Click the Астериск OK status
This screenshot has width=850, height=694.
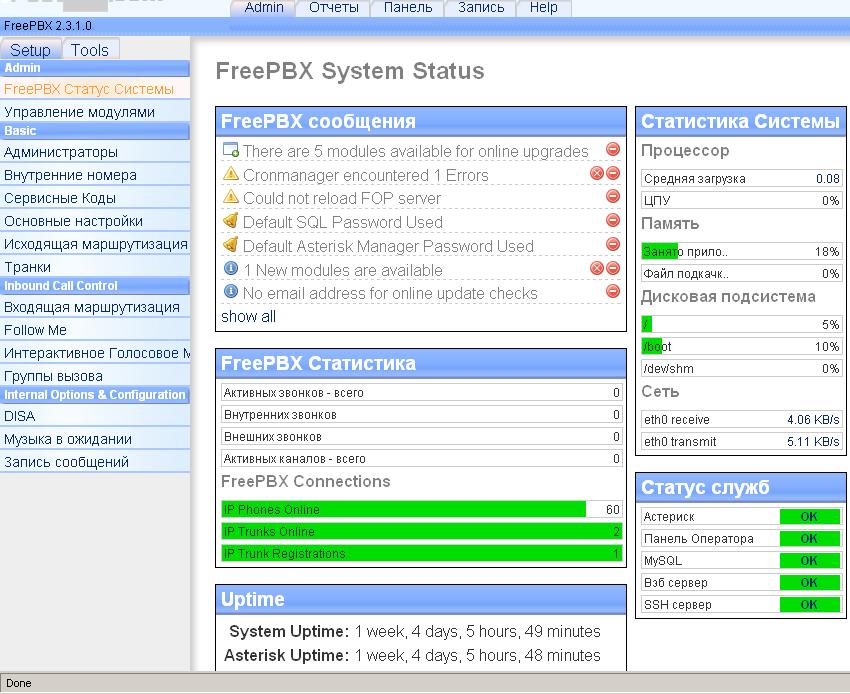click(809, 517)
